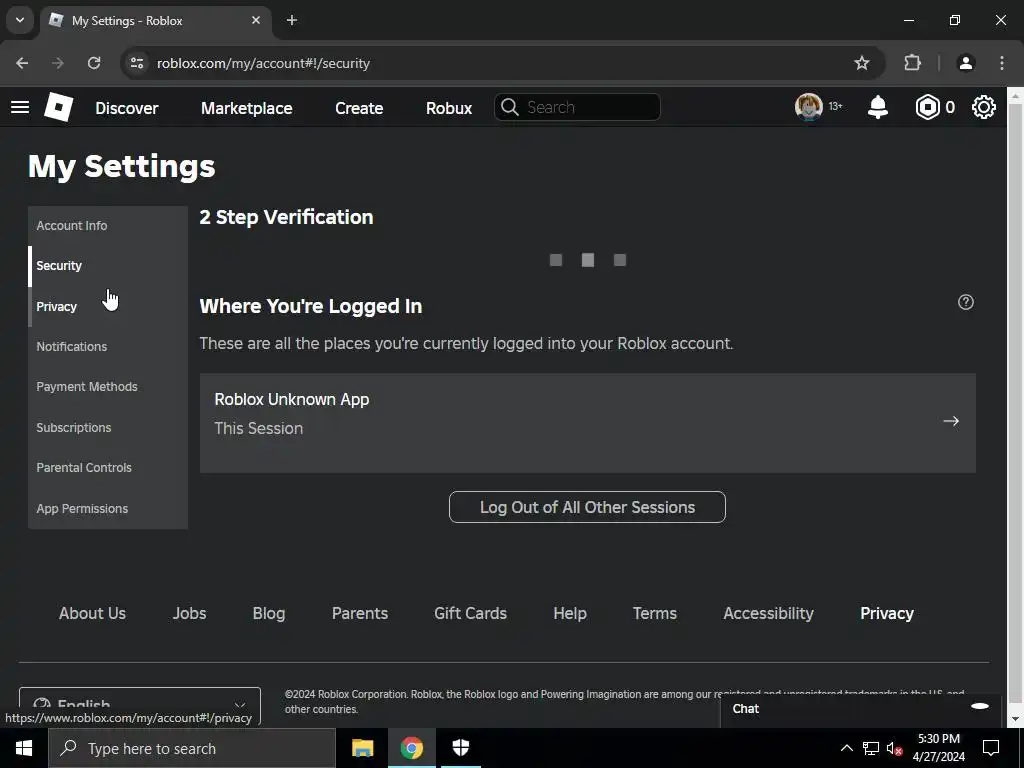Click the arrow on Roblox Unknown App session
This screenshot has height=768, width=1024.
point(951,421)
